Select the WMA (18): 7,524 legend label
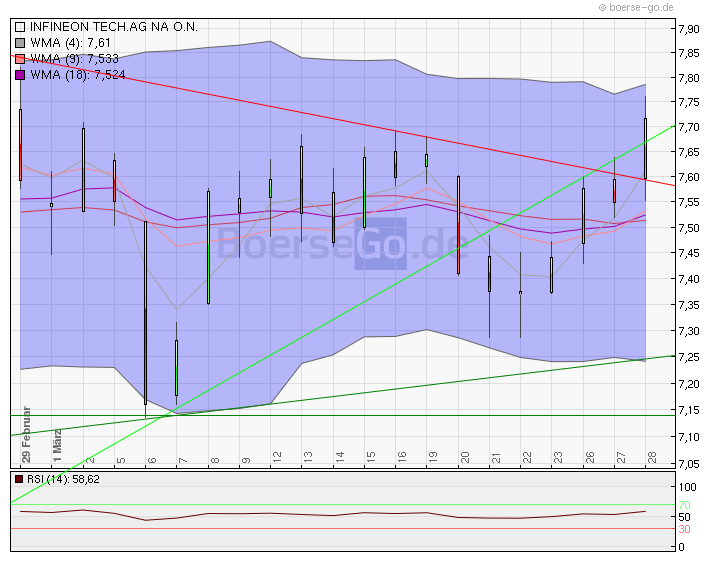 (x=78, y=75)
